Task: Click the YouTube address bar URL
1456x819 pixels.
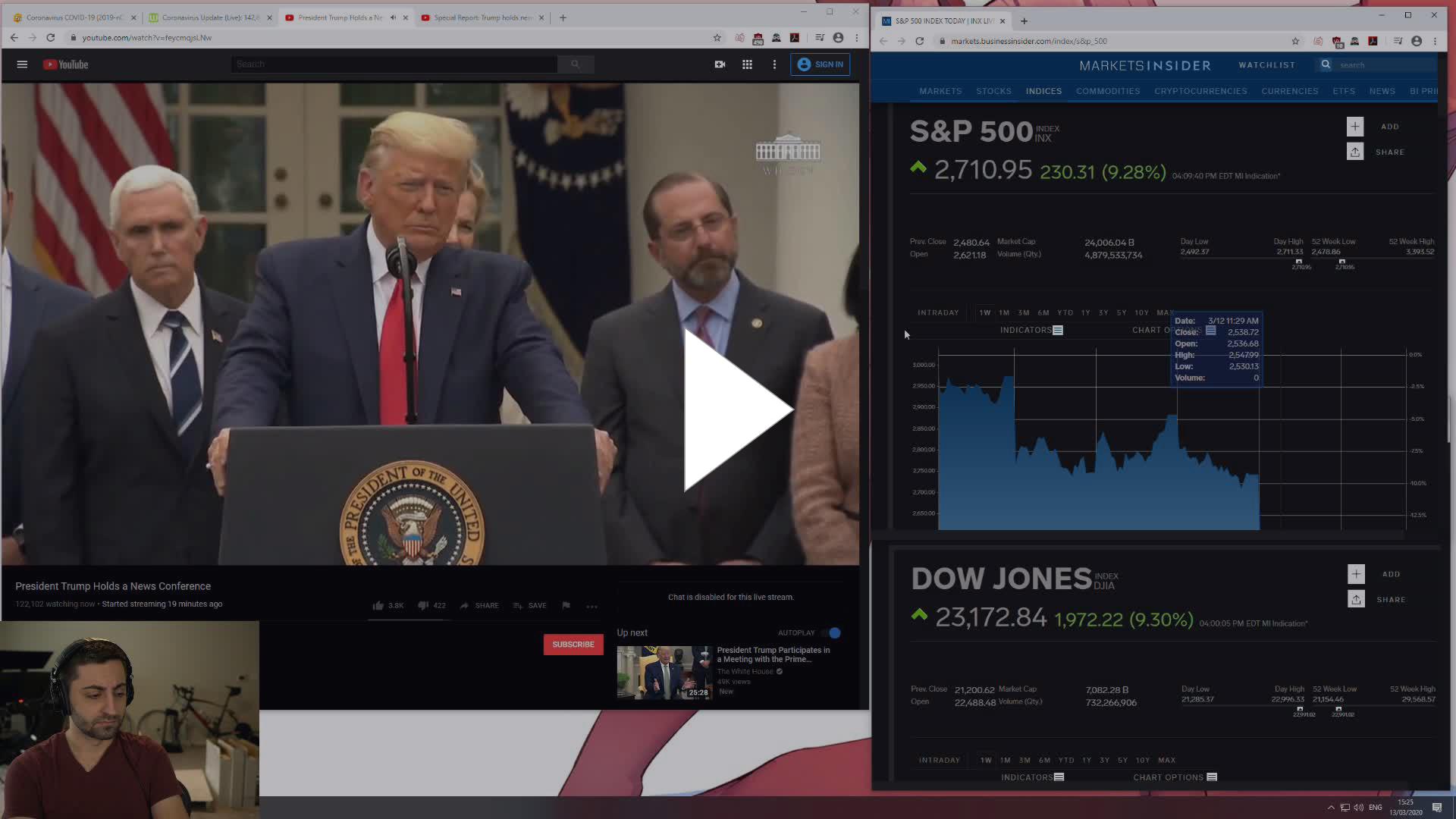Action: click(x=147, y=38)
